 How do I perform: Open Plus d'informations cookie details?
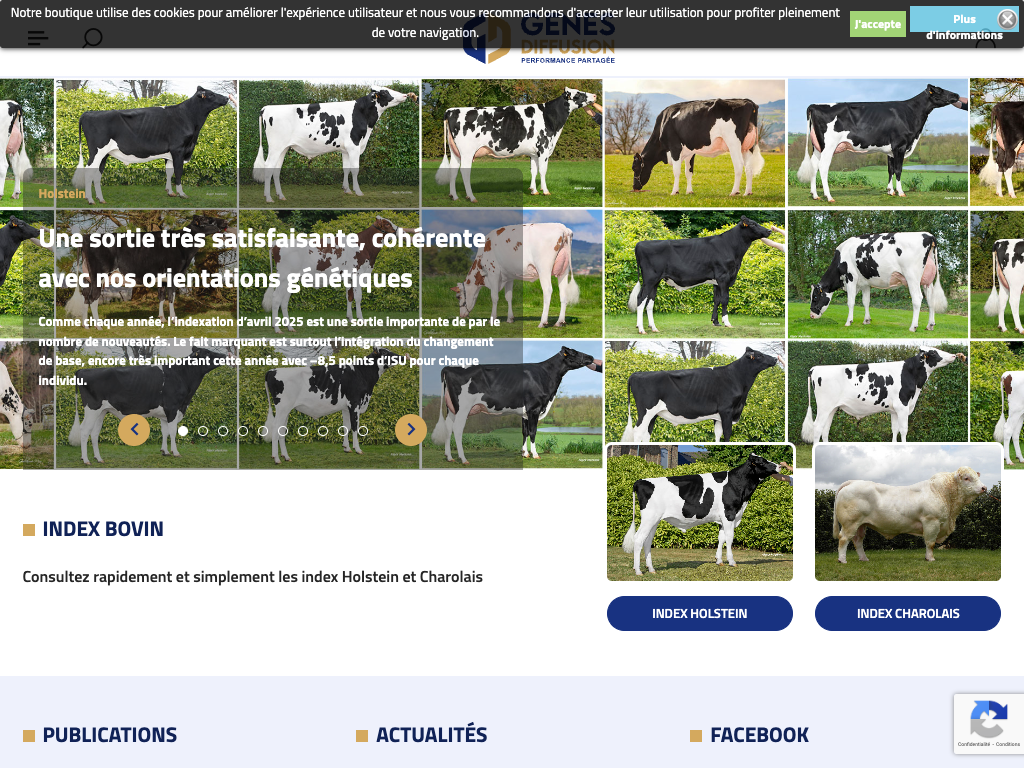tap(964, 27)
